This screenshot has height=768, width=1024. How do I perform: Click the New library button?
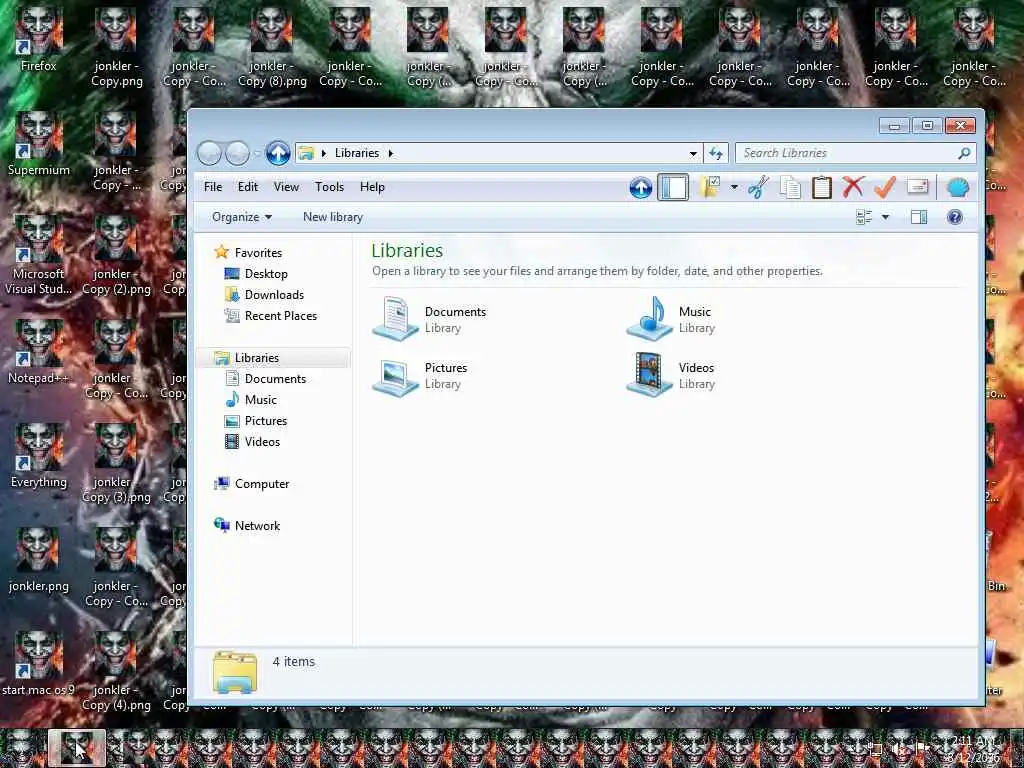[332, 217]
